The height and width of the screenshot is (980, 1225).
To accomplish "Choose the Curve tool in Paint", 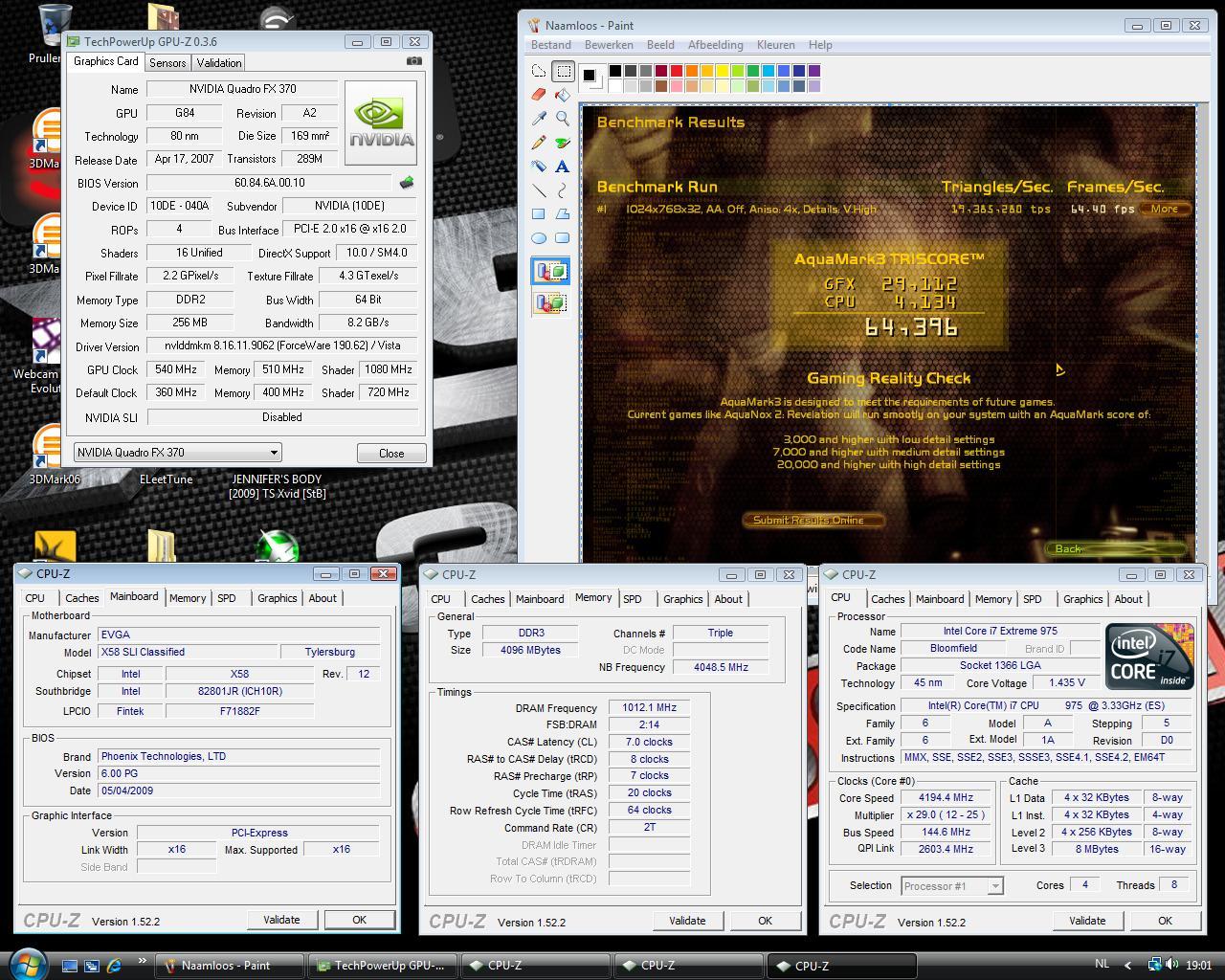I will 563,190.
